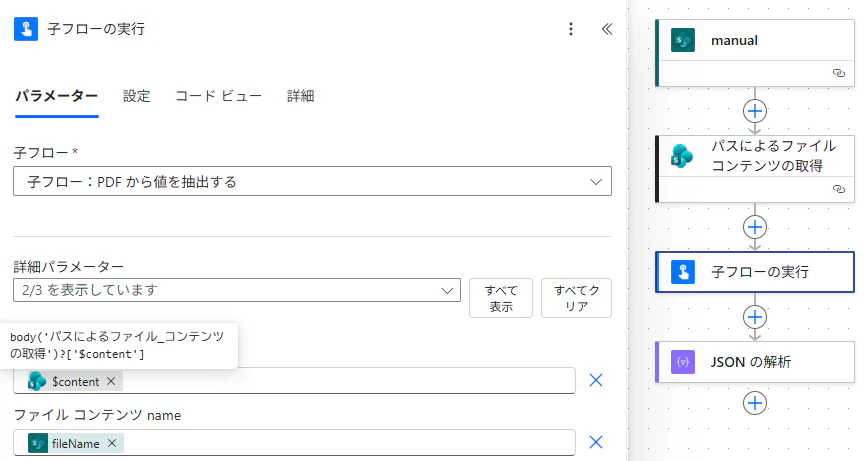Switch to the パラメーター tab
This screenshot has height=461, width=865.
[x=57, y=96]
